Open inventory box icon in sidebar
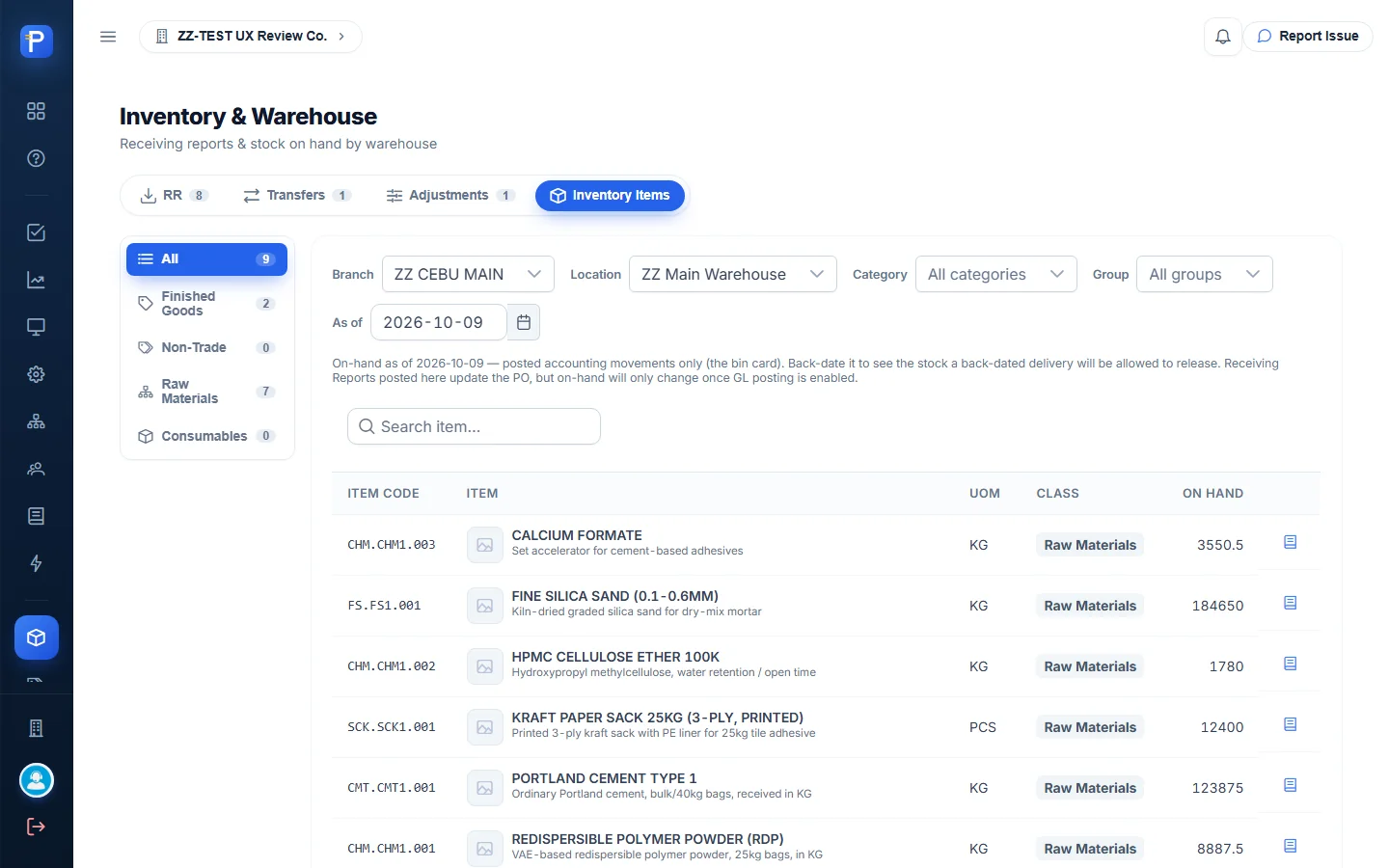Viewport: 1389px width, 868px height. point(37,637)
